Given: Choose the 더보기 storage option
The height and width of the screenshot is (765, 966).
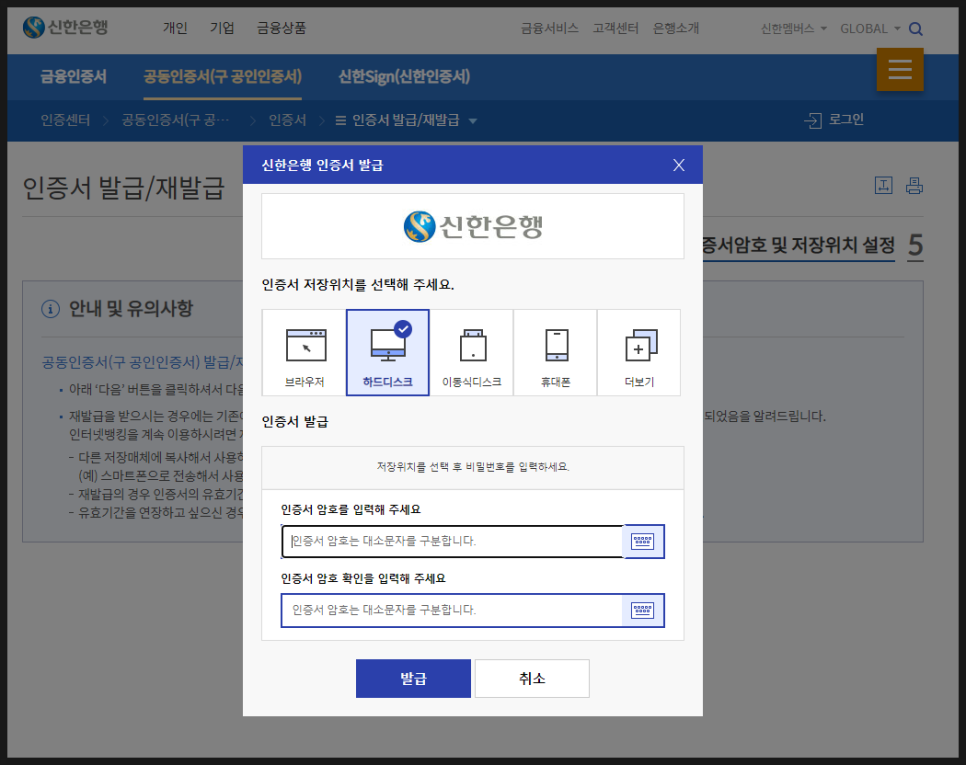Looking at the screenshot, I should (639, 352).
